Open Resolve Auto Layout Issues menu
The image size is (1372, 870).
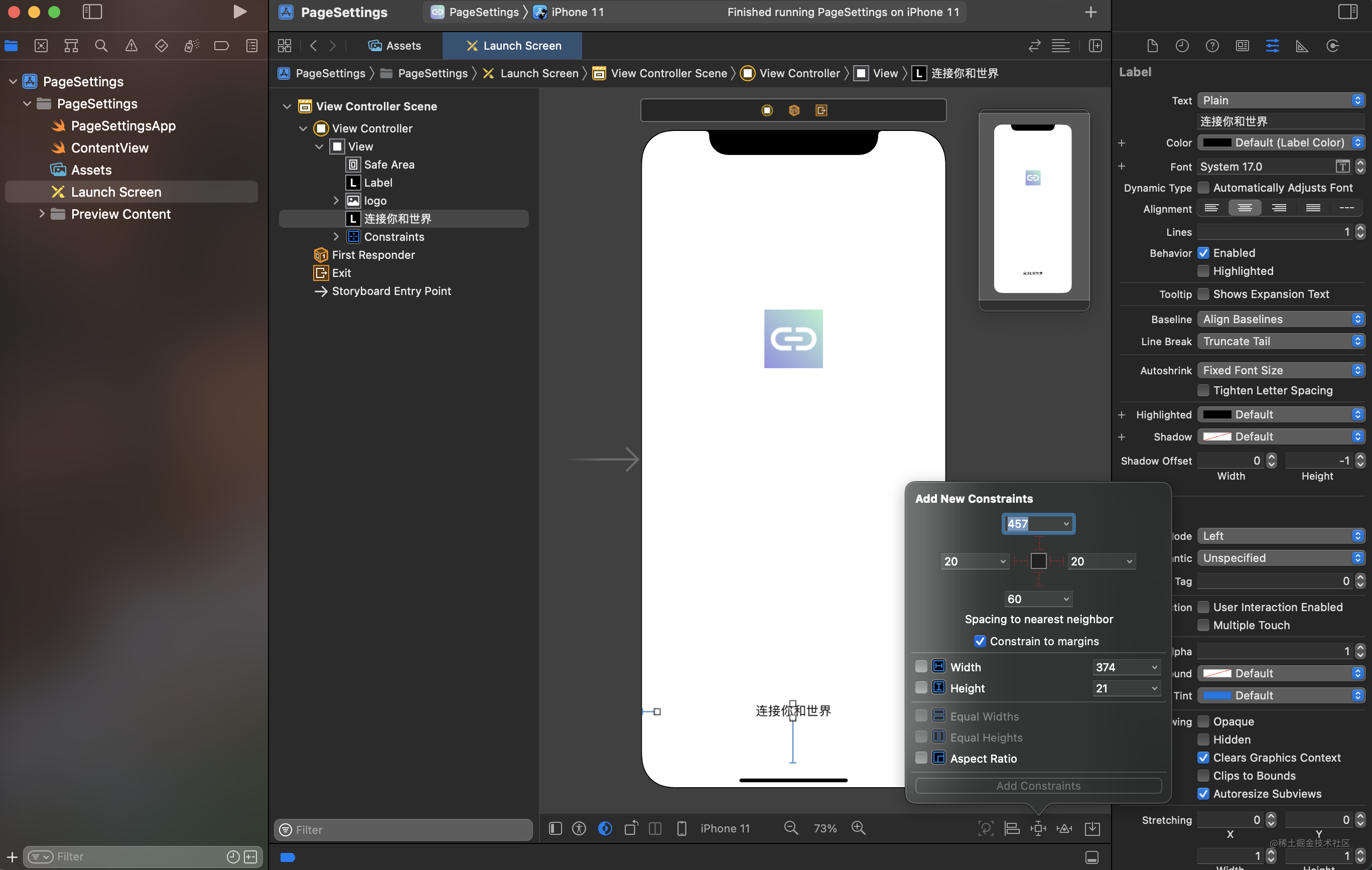click(x=1064, y=828)
